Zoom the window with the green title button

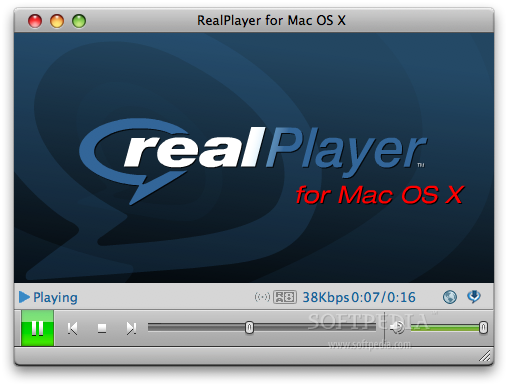(x=79, y=21)
